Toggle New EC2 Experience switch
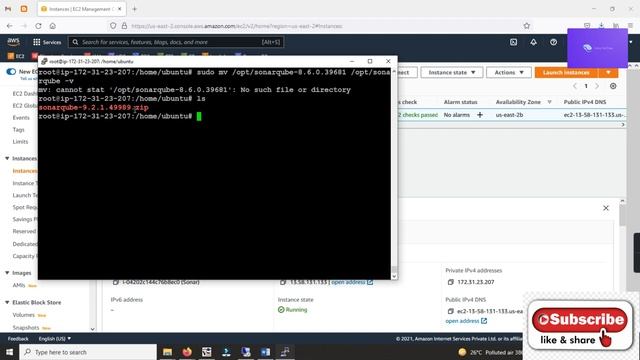Image resolution: width=640 pixels, height=360 pixels. (11, 71)
